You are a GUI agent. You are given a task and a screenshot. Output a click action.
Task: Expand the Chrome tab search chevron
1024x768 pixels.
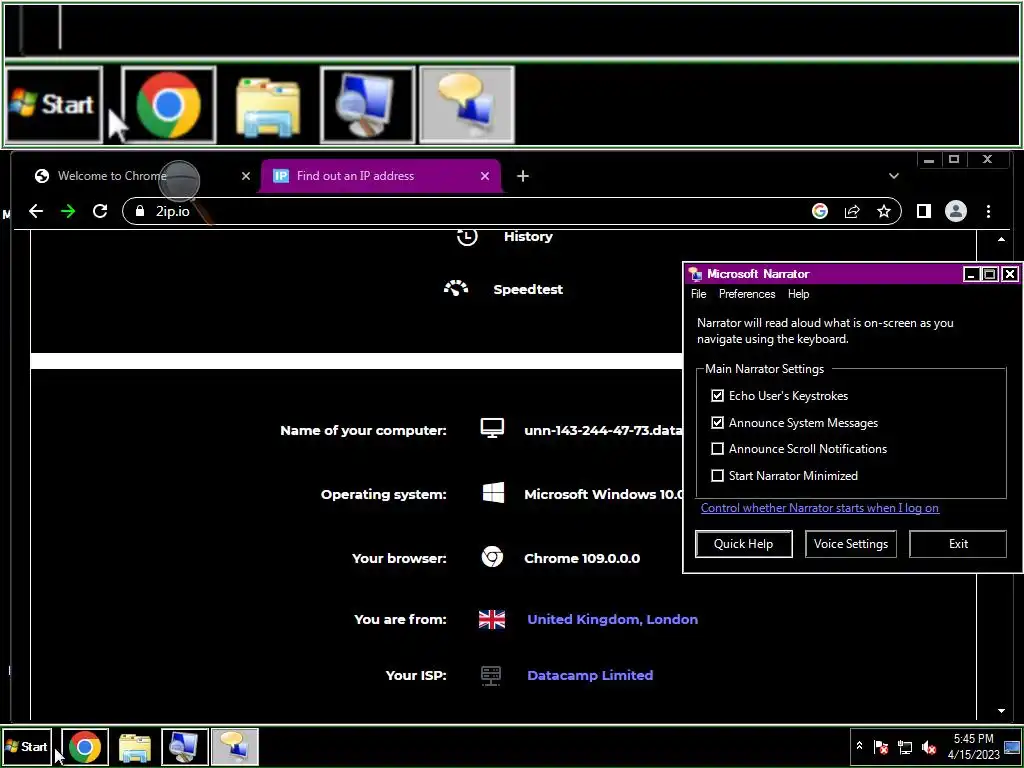(x=893, y=176)
